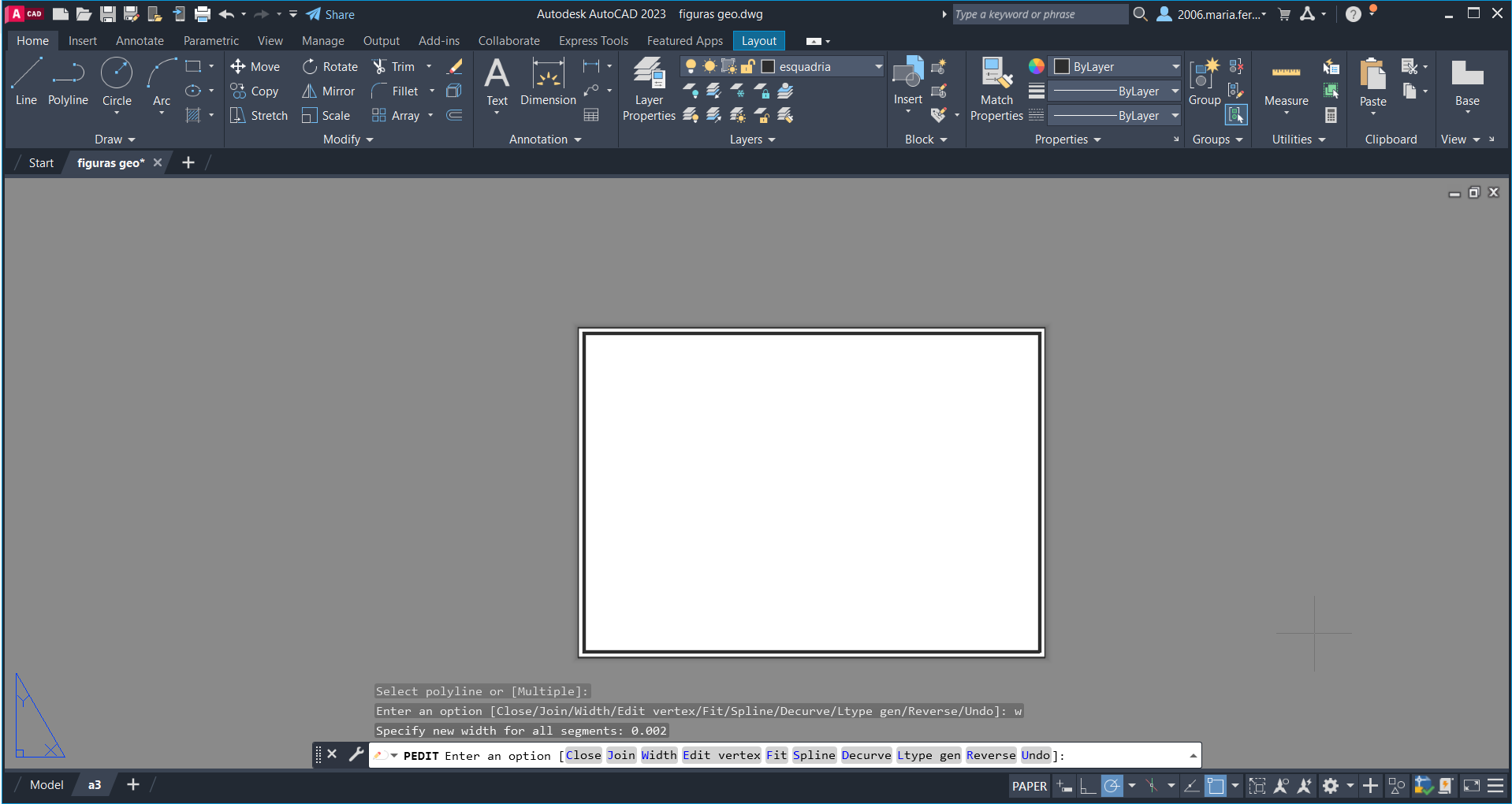The image size is (1512, 804).
Task: Choose the Reverse option in command line
Action: [x=991, y=755]
